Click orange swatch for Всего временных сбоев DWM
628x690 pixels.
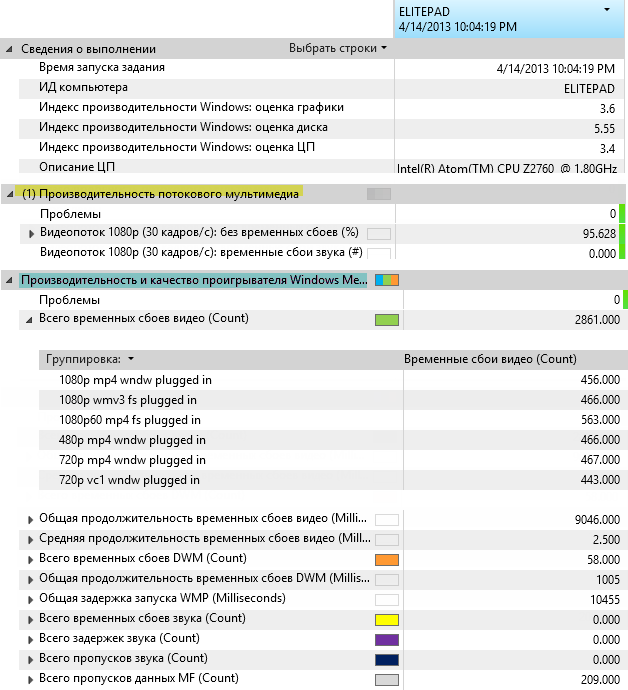pos(387,560)
